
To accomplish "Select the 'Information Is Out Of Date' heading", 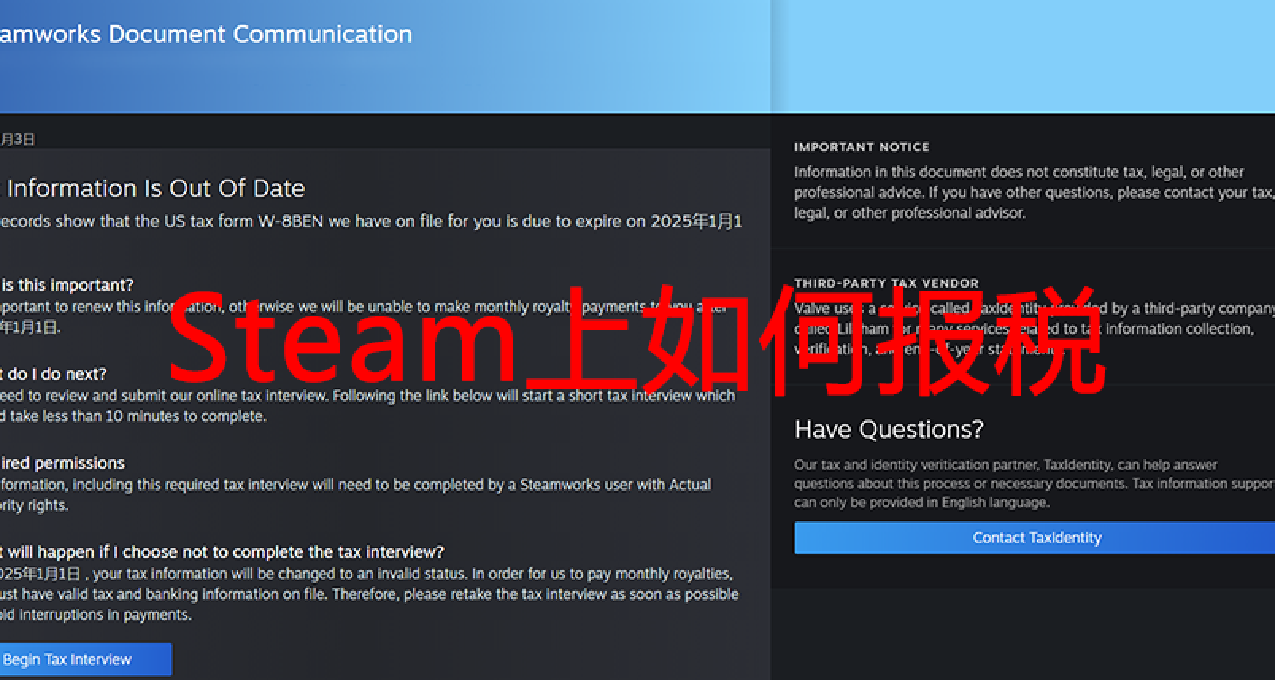I will [154, 188].
